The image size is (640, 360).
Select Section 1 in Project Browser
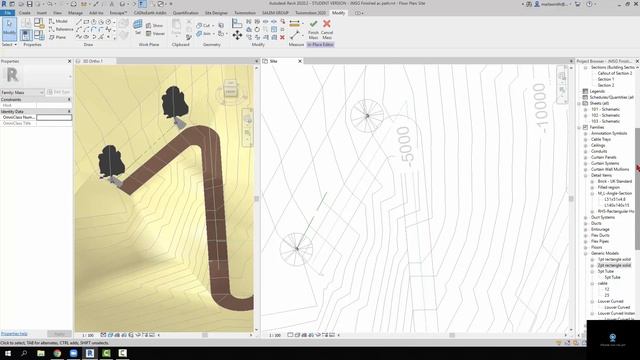606,79
